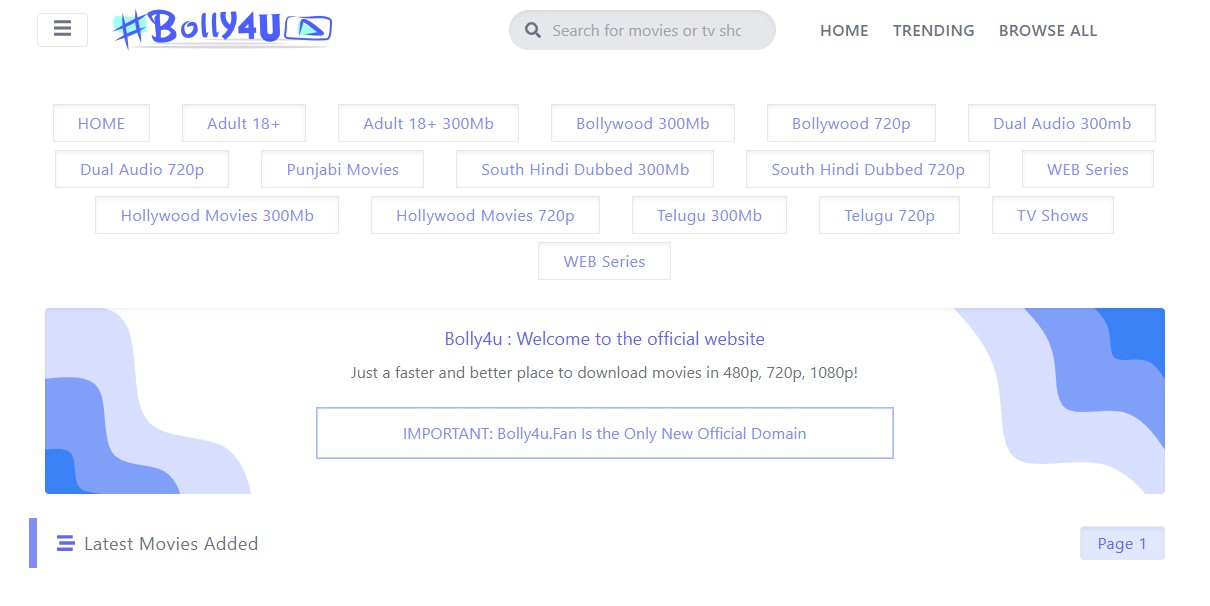Open South Hindi Dubbed 720p
This screenshot has height=606, width=1210.
click(868, 169)
